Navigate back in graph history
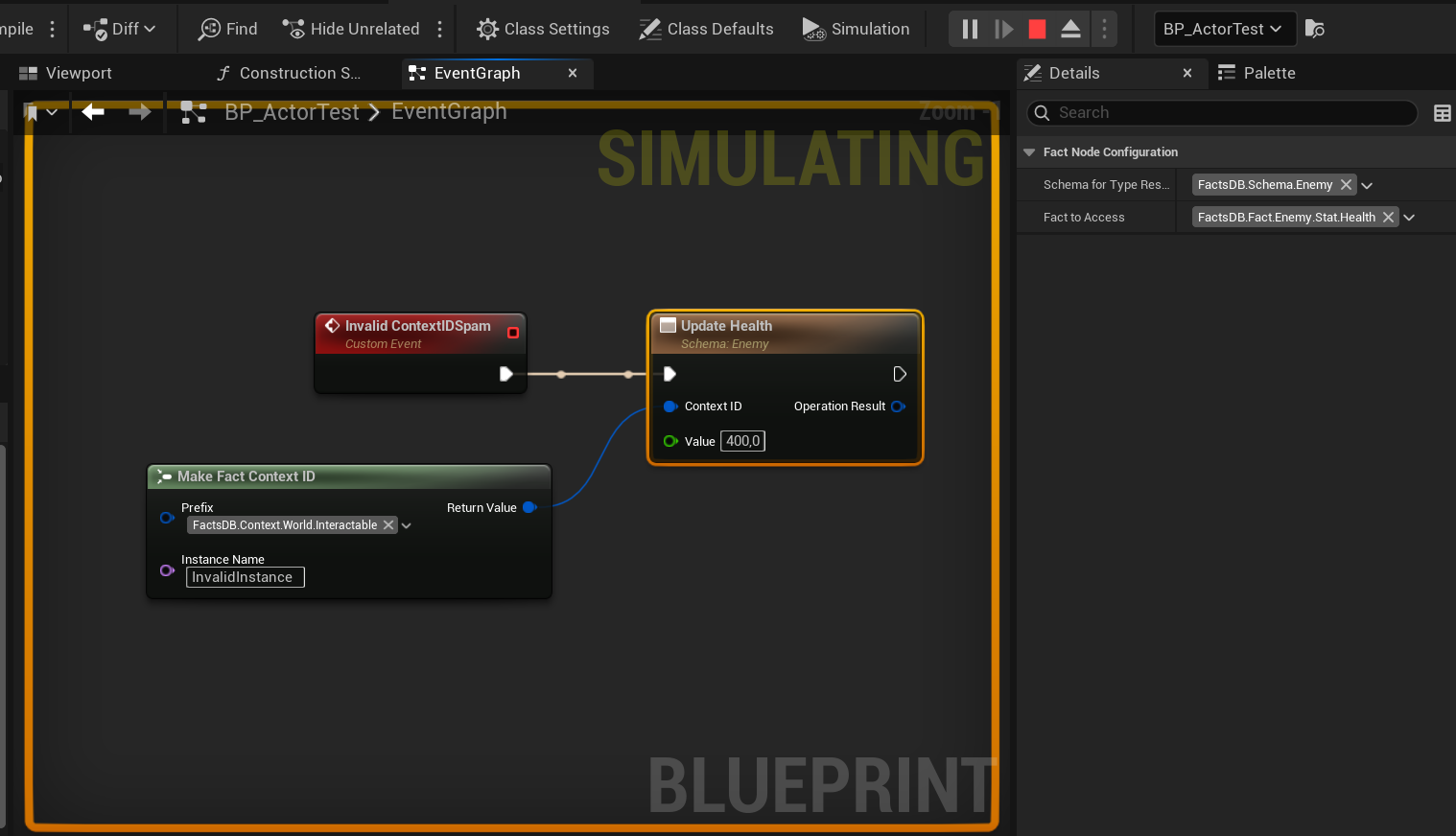1456x836 pixels. [x=93, y=112]
